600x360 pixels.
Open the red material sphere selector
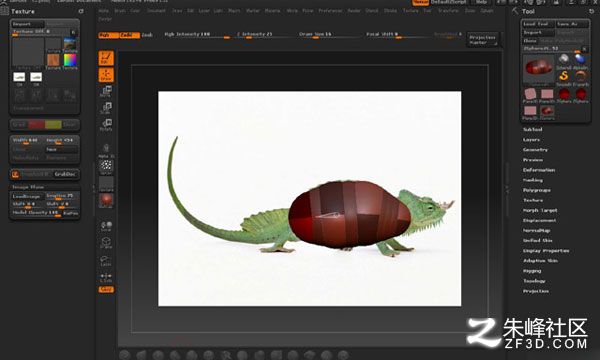106,201
